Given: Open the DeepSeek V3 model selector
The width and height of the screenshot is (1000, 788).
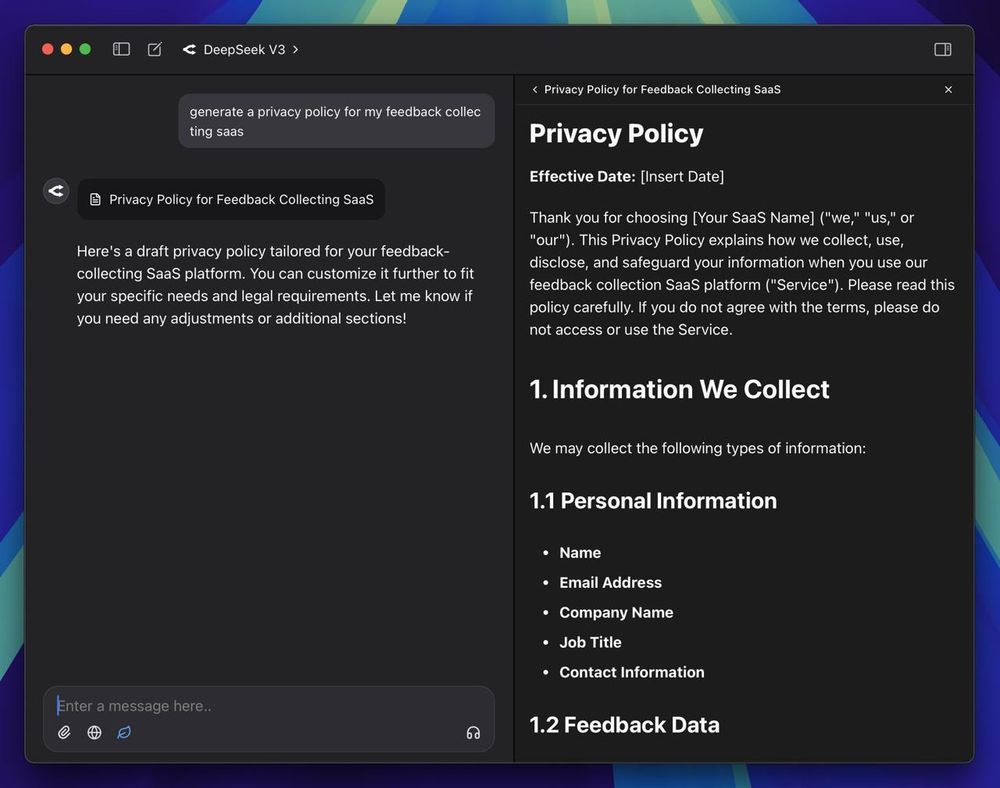Looking at the screenshot, I should (x=241, y=49).
